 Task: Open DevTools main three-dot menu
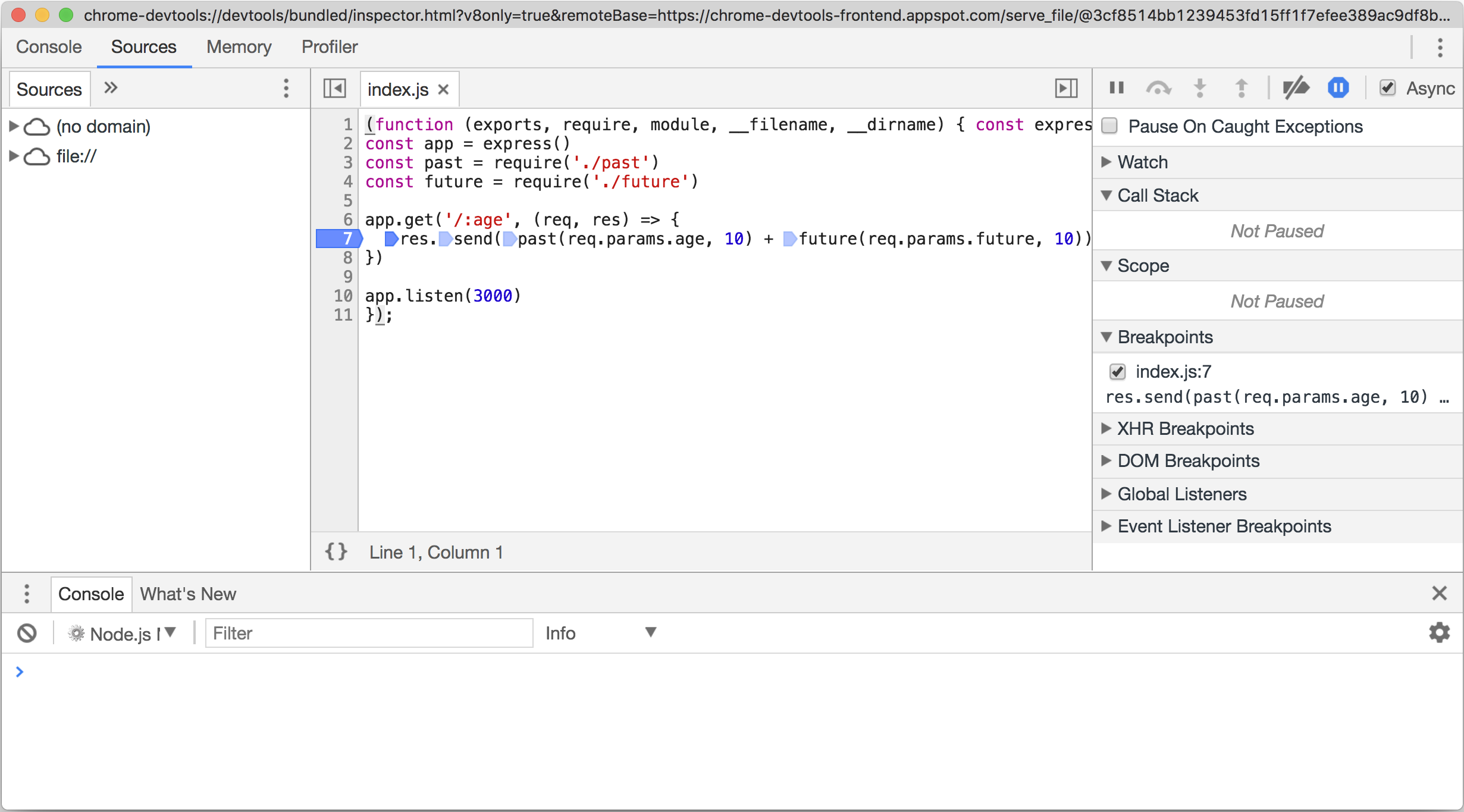click(x=1440, y=48)
